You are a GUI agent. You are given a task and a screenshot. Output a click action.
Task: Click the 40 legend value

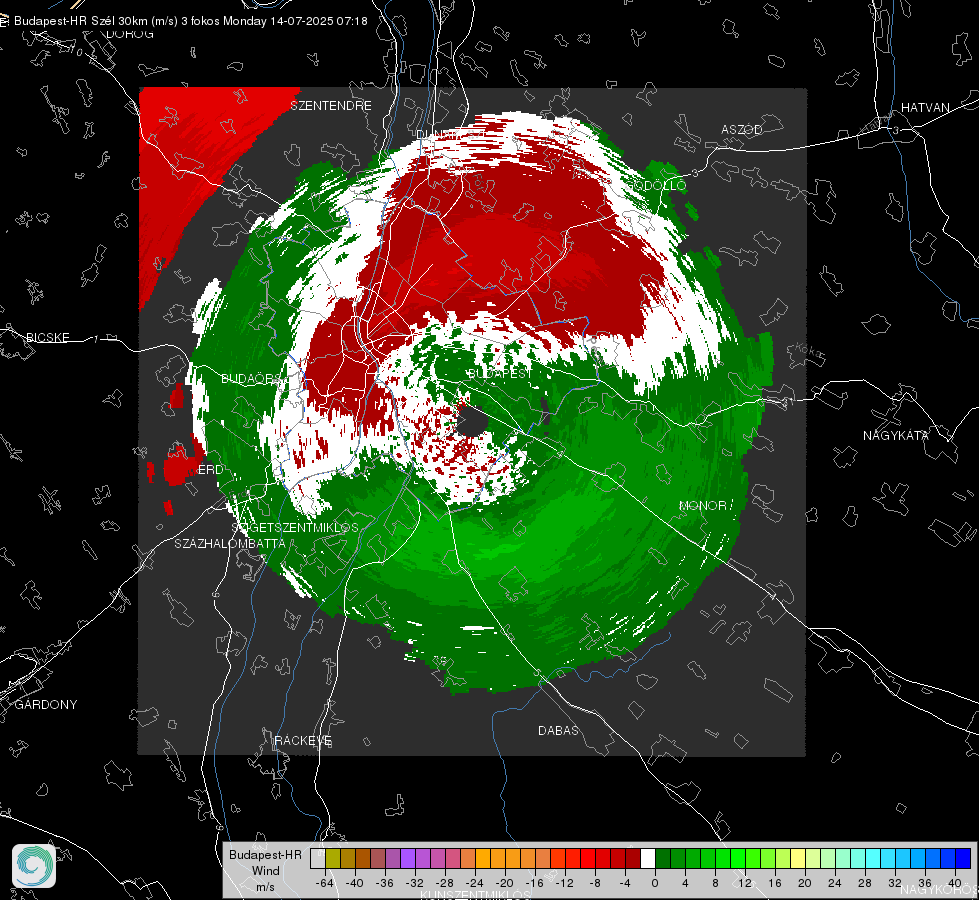coord(955,883)
